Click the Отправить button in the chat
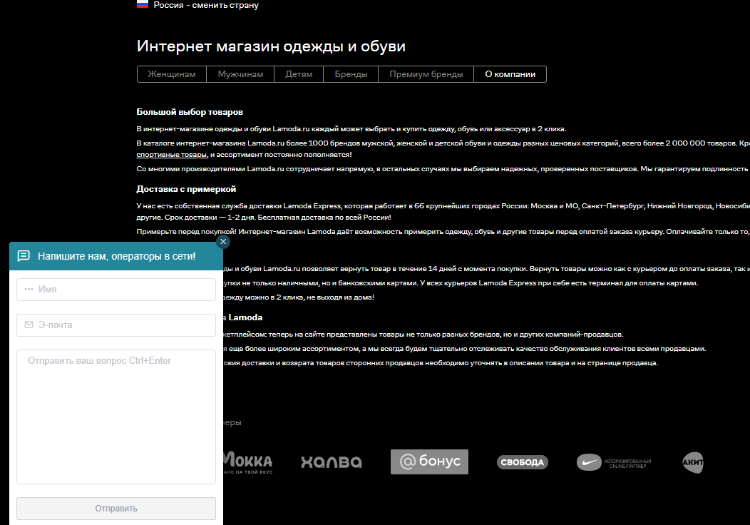Screen dimensions: 750x525 tap(116, 508)
